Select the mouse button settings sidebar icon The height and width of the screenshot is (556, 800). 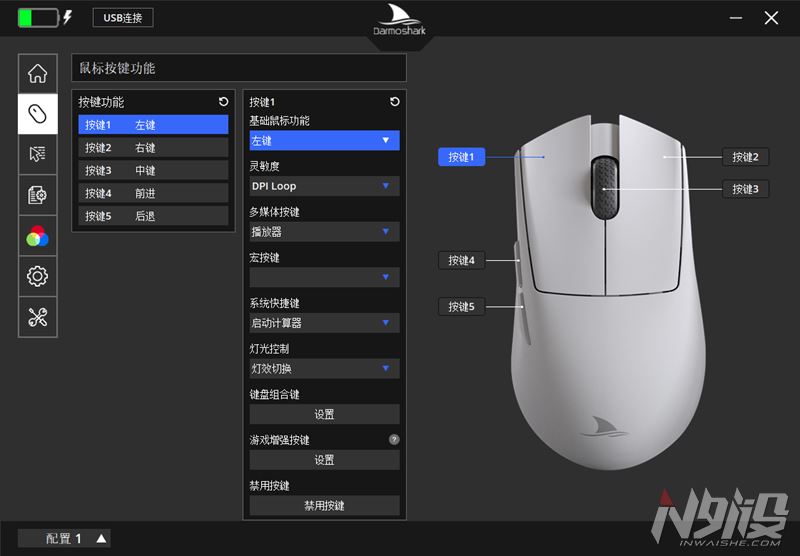click(x=38, y=114)
